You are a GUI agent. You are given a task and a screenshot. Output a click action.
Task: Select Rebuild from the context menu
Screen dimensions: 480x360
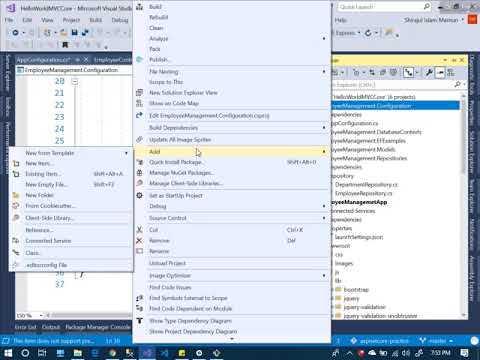(x=158, y=17)
